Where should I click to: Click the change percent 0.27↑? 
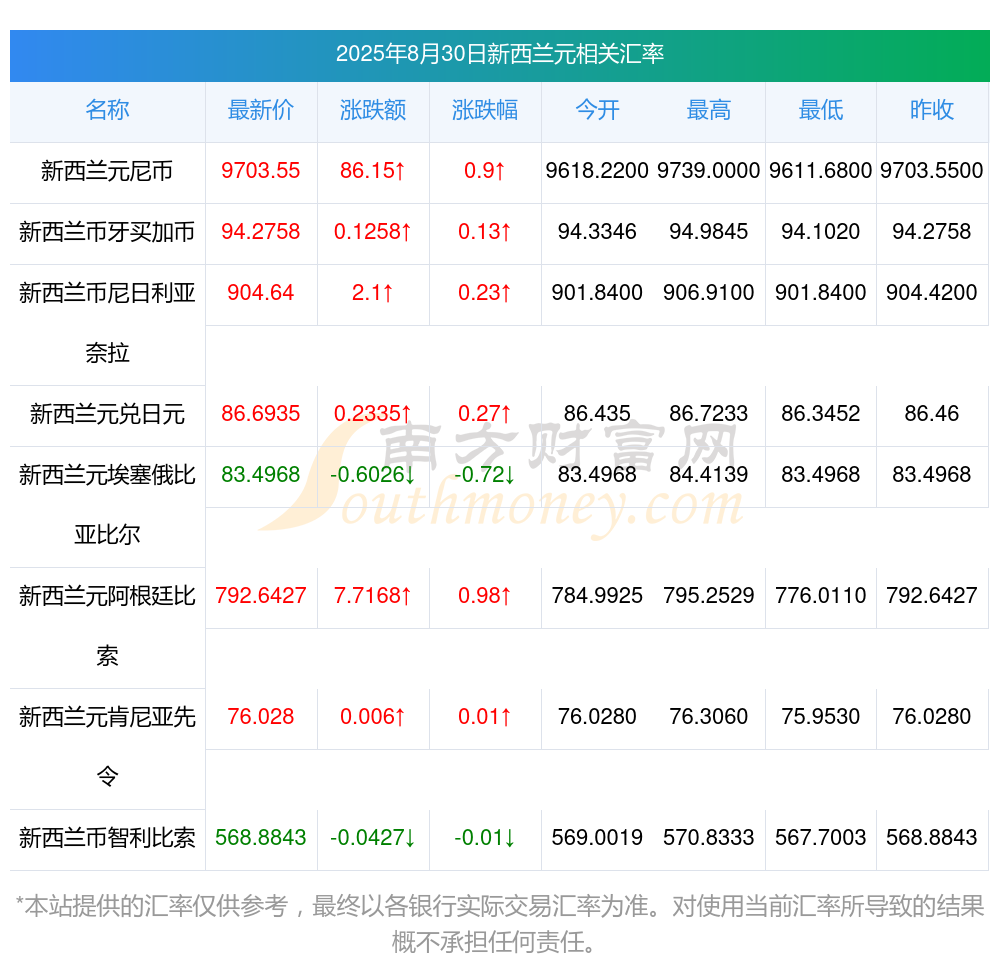click(485, 413)
